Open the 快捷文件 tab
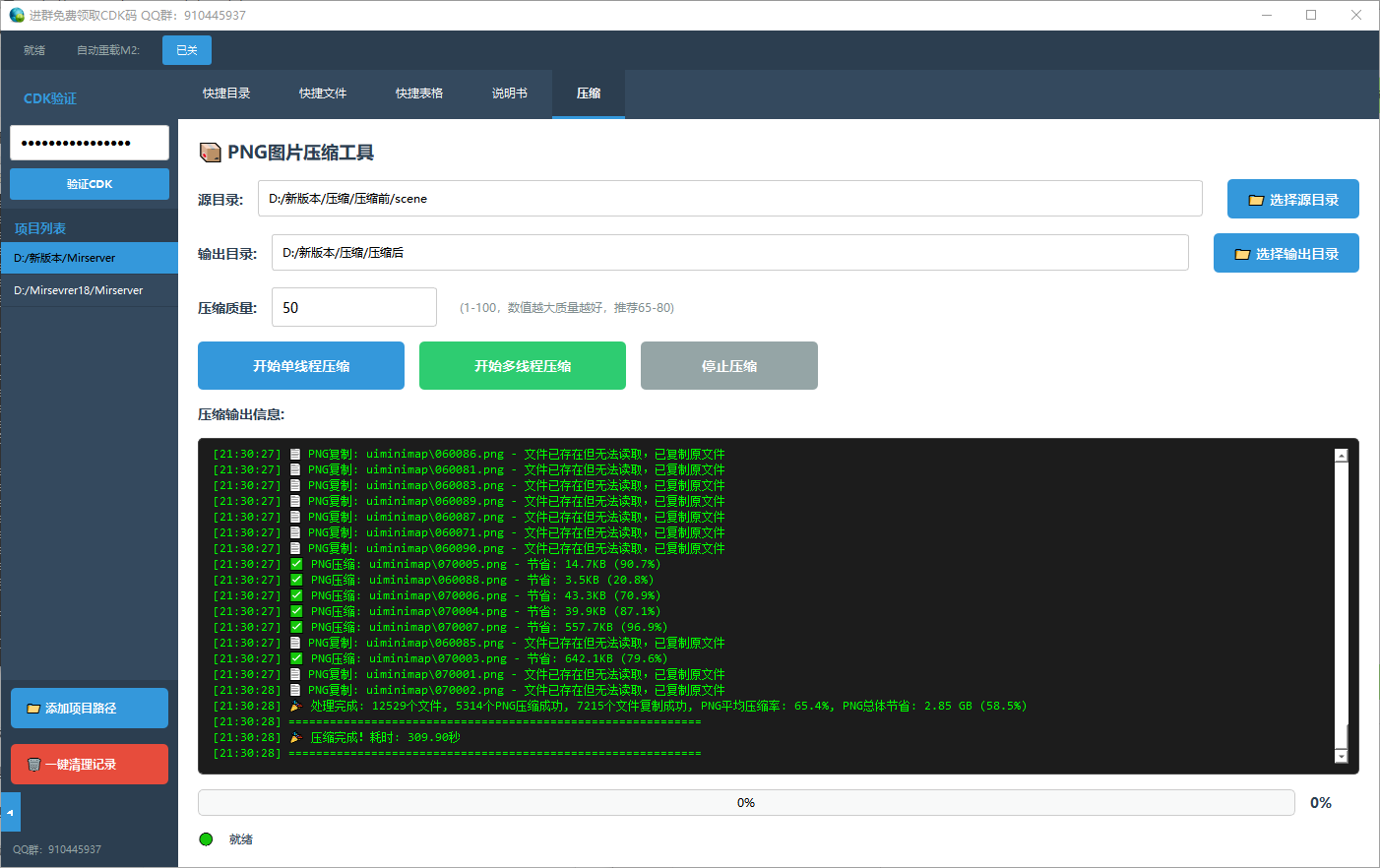 coord(323,93)
